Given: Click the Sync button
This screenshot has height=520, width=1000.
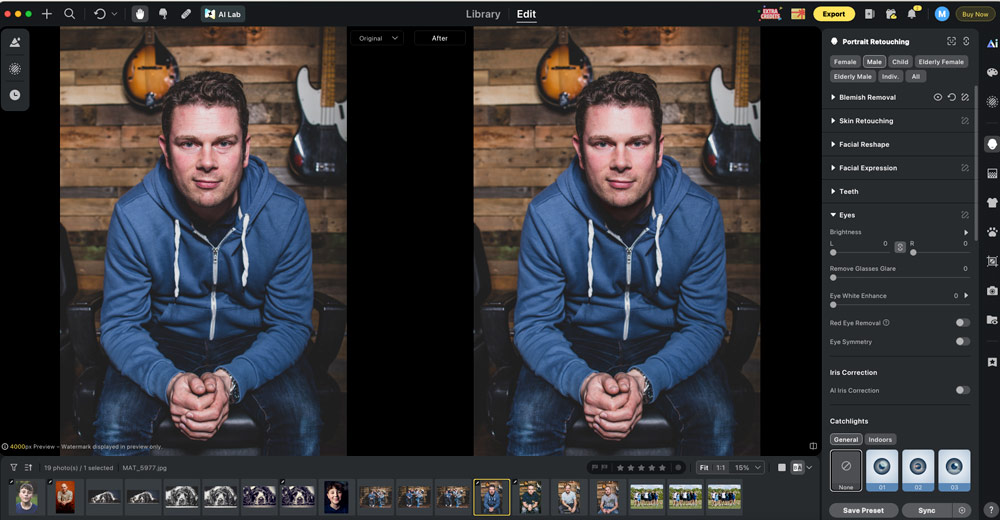Looking at the screenshot, I should (x=927, y=510).
